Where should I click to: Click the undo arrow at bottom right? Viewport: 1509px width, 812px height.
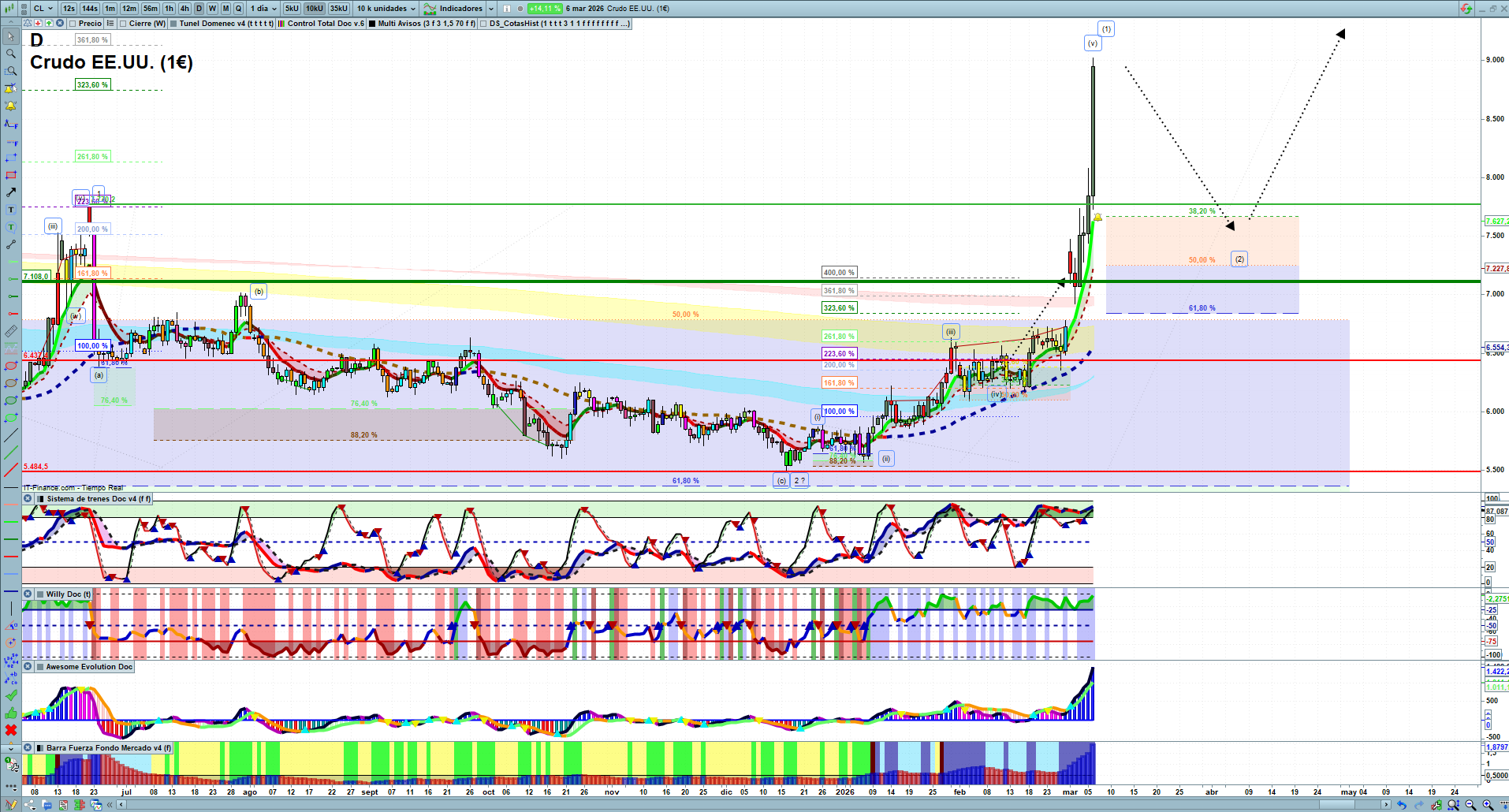1401,805
